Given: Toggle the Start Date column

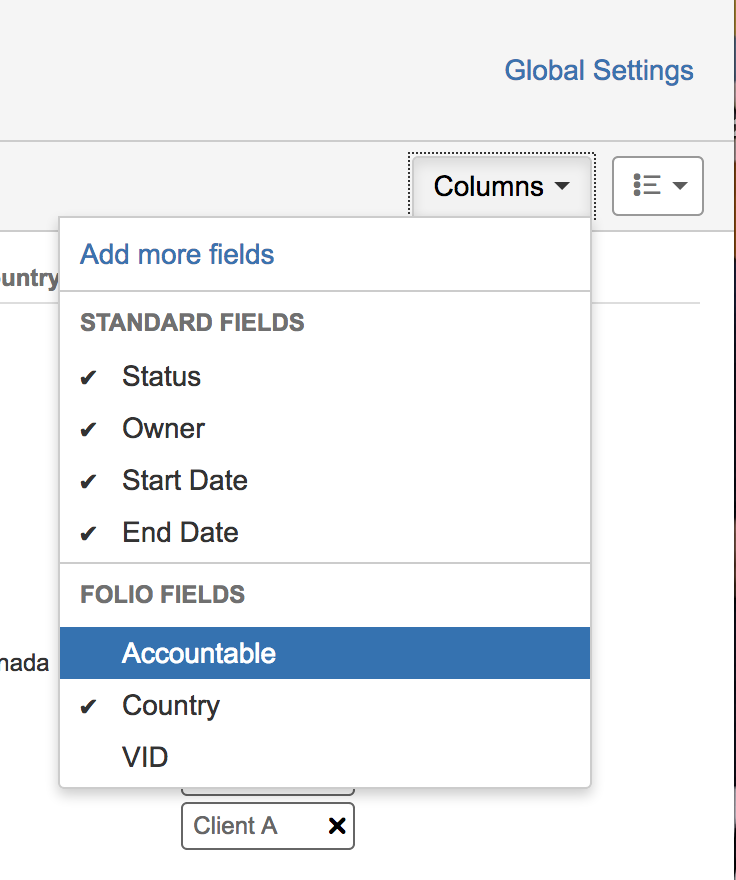Looking at the screenshot, I should pyautogui.click(x=185, y=481).
